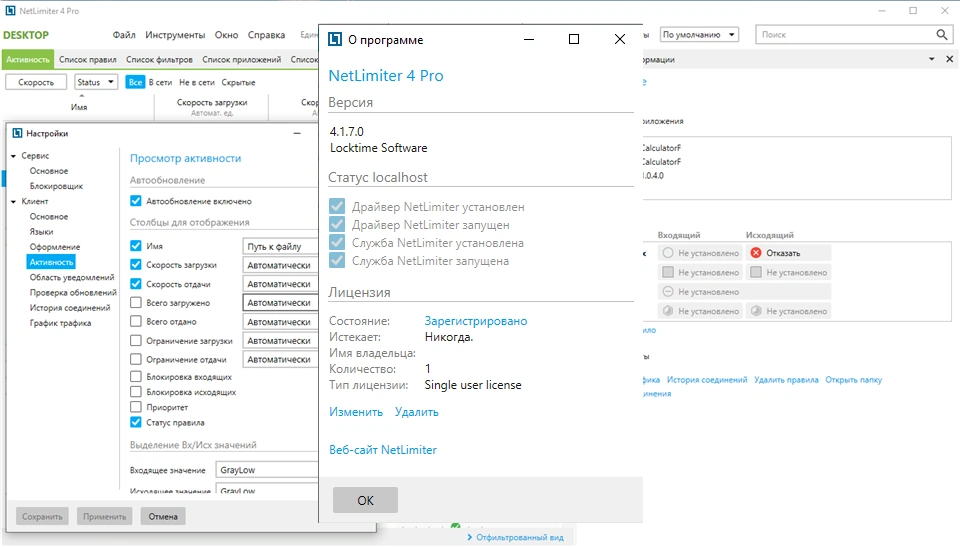Switch to Список фильтров tab
Image resolution: width=960 pixels, height=547 pixels.
click(x=159, y=59)
